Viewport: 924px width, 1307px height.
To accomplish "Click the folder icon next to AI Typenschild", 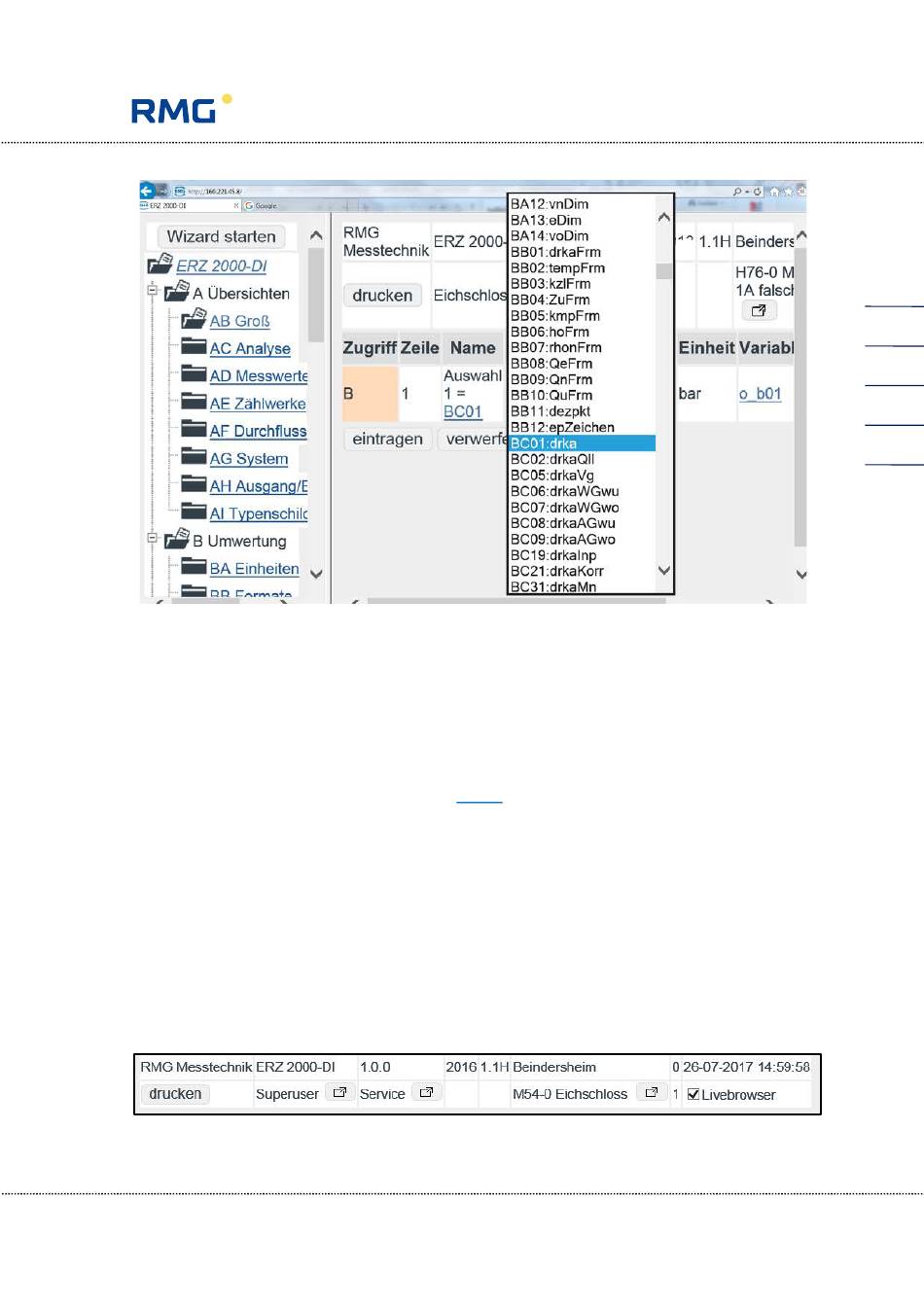I will [194, 512].
